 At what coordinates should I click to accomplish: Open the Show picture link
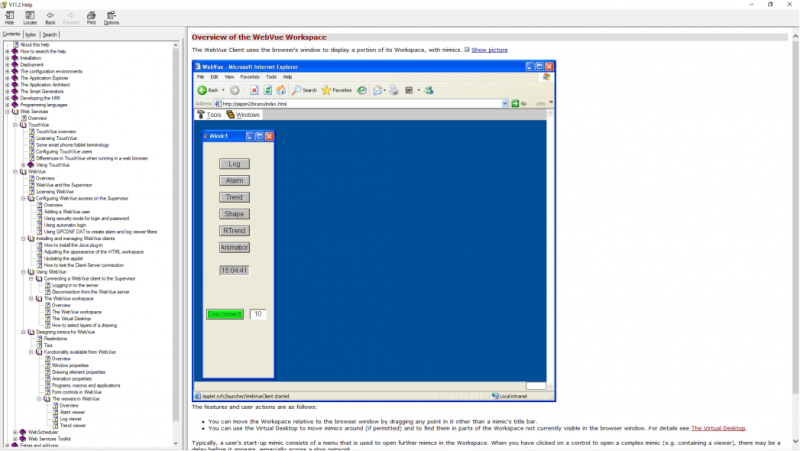[x=489, y=50]
